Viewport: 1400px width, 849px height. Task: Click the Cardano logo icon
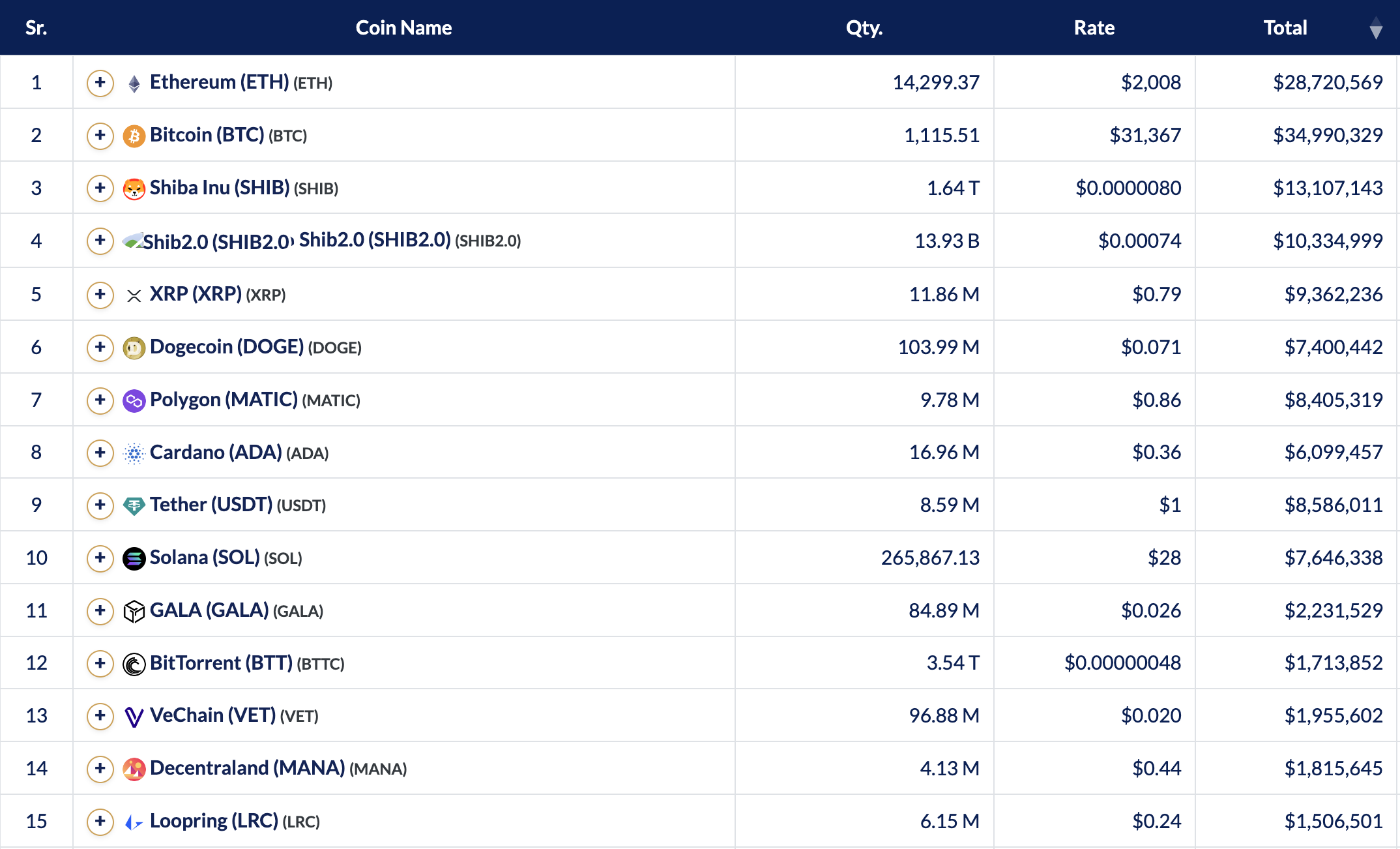click(x=134, y=453)
